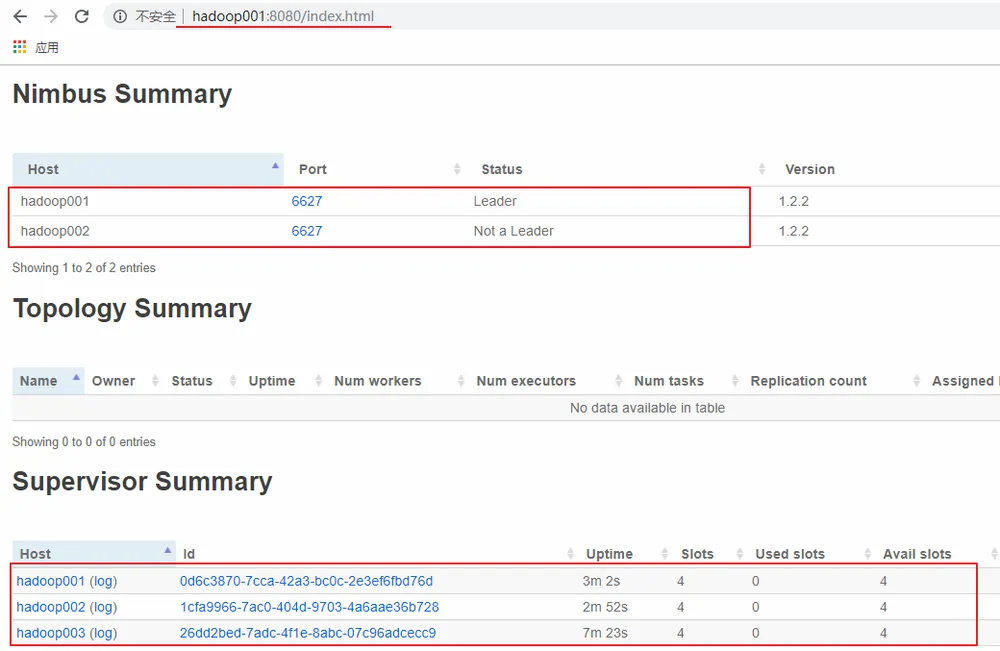Select version 1.2.2 in the hadoop002 row
Screen dimensions: 1000x651
coord(793,231)
